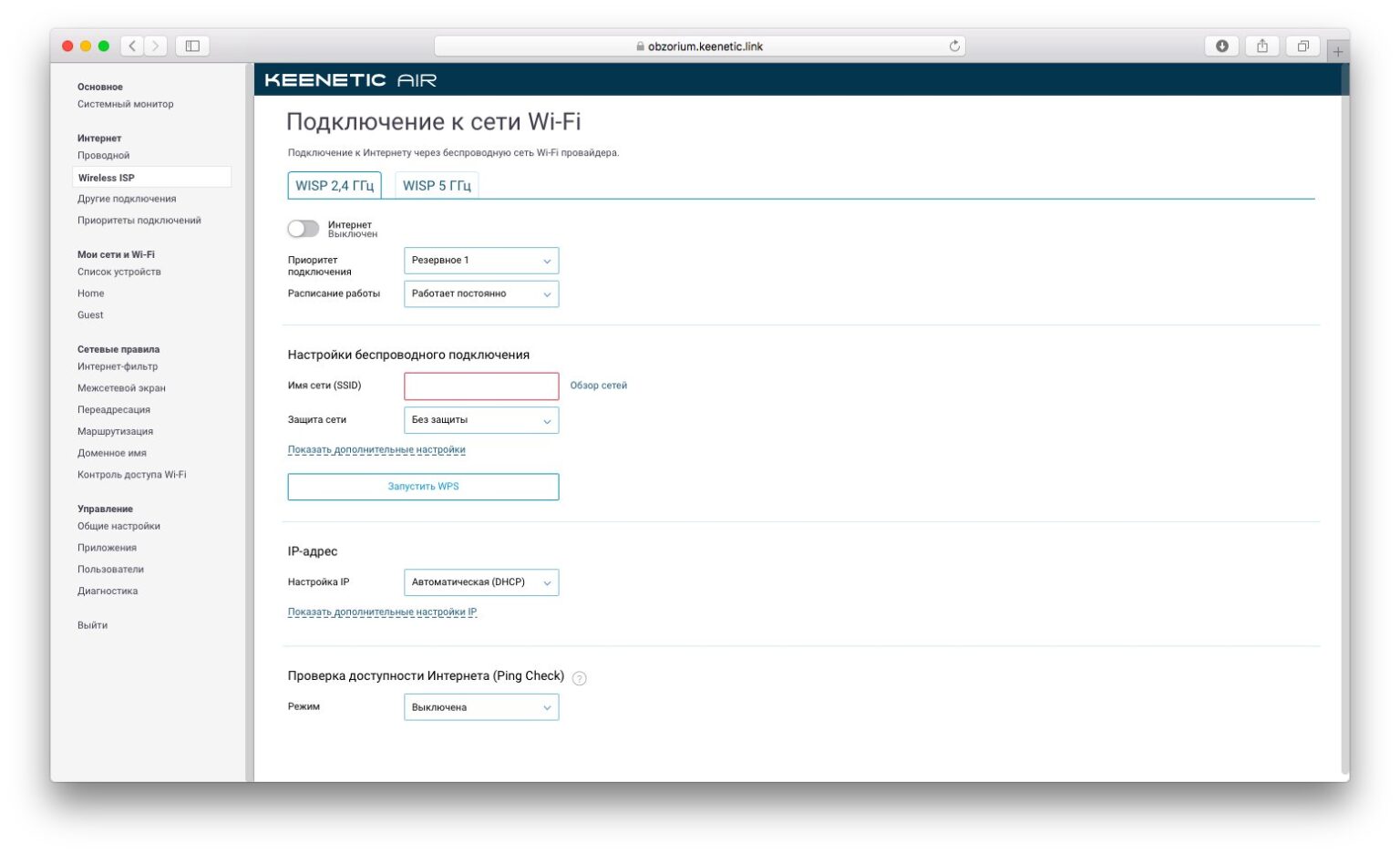This screenshot has height=854, width=1400.
Task: Open Приоритеты подключений in sidebar
Action: point(139,221)
